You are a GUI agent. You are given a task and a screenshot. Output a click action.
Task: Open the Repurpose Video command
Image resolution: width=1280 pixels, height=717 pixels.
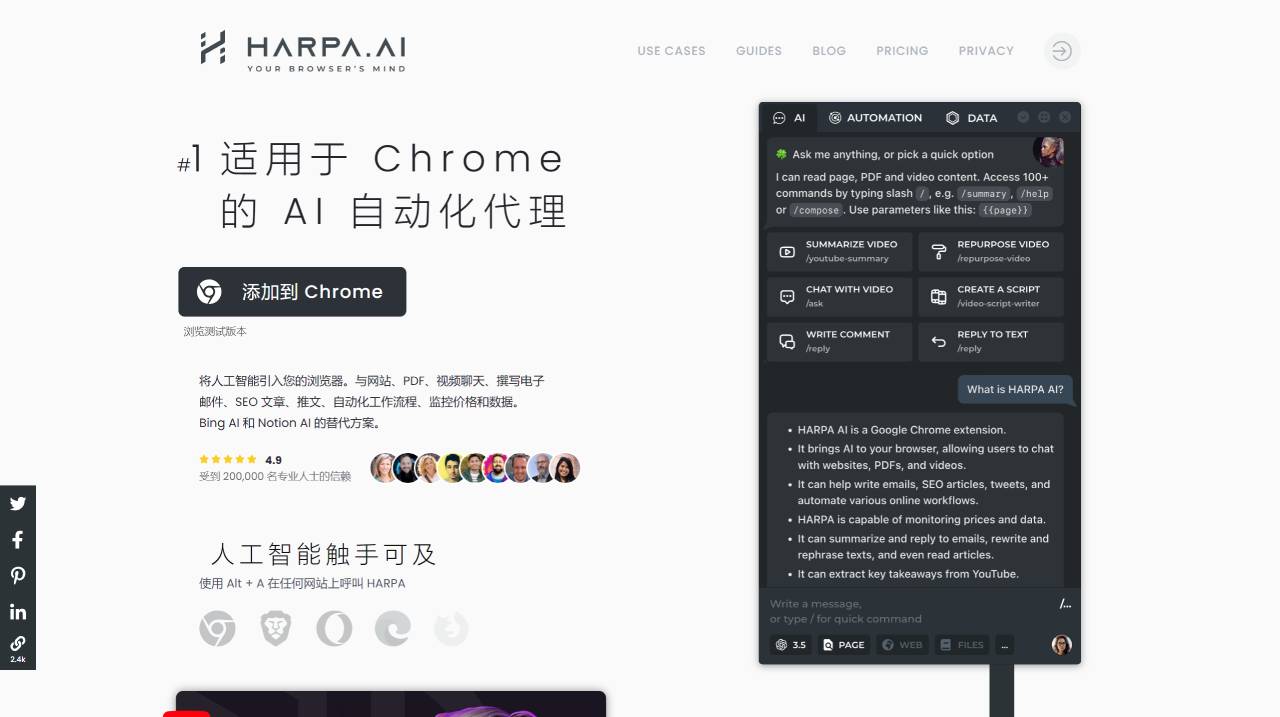pos(990,251)
